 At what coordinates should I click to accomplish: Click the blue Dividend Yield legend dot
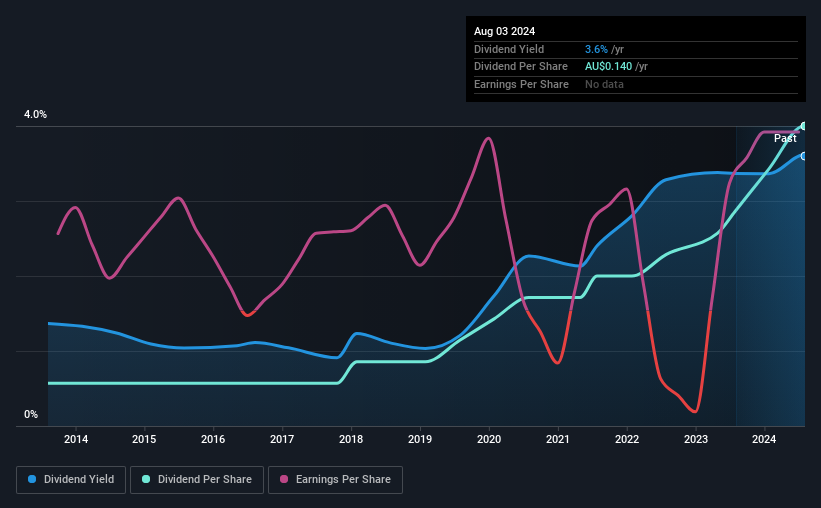[x=32, y=480]
